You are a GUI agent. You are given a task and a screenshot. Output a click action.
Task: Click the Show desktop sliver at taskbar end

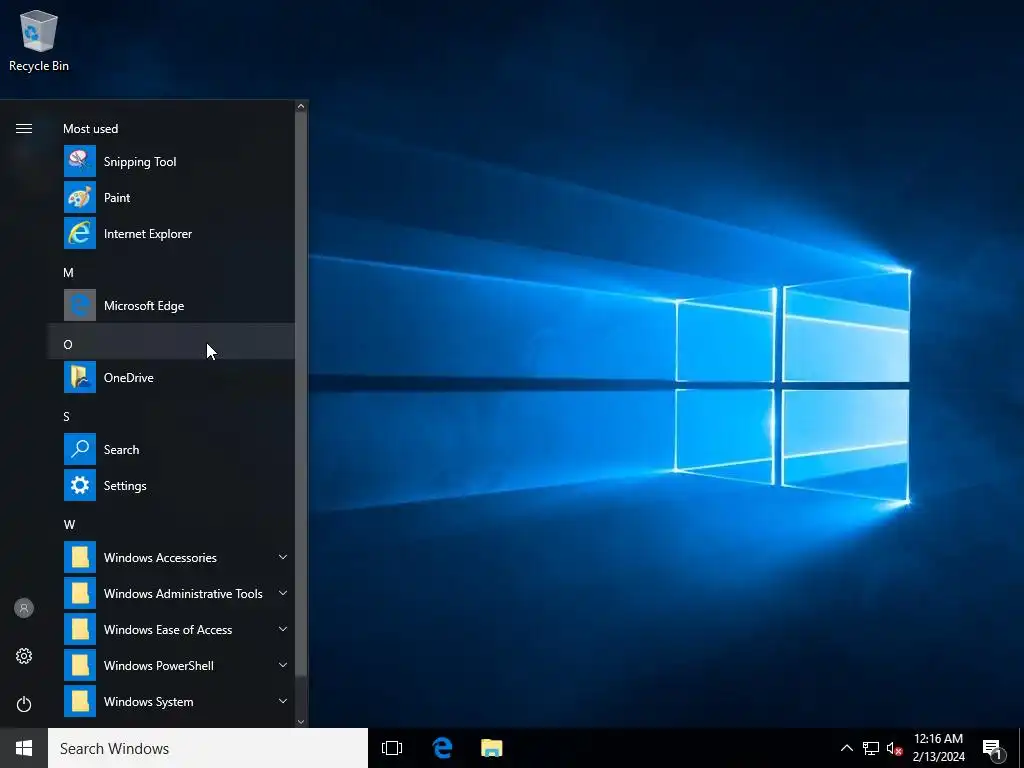(1021, 748)
